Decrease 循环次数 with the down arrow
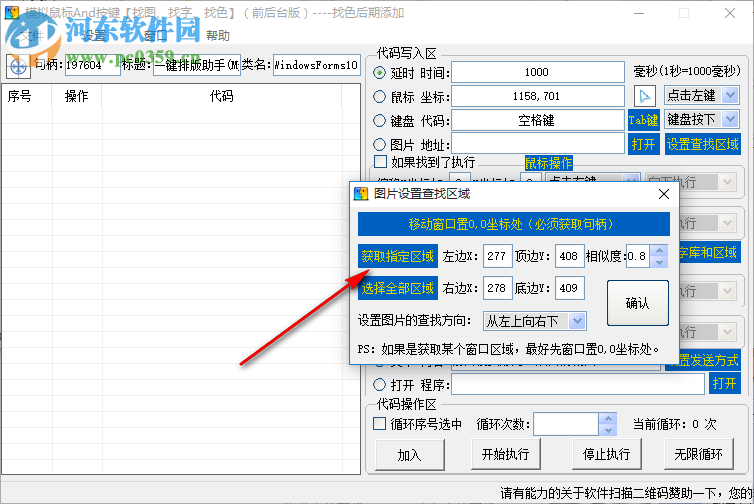The image size is (754, 504). 608,430
